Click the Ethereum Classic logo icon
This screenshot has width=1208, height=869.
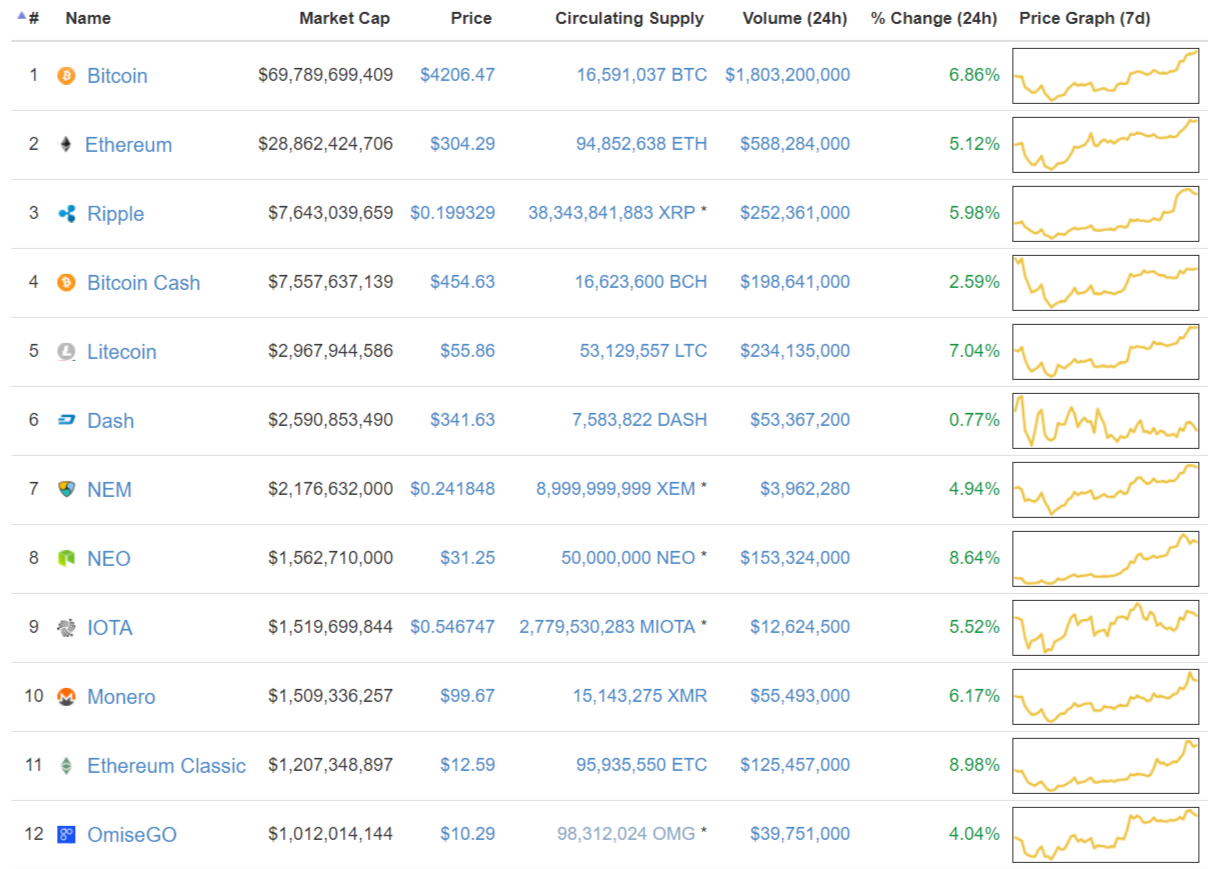point(66,765)
